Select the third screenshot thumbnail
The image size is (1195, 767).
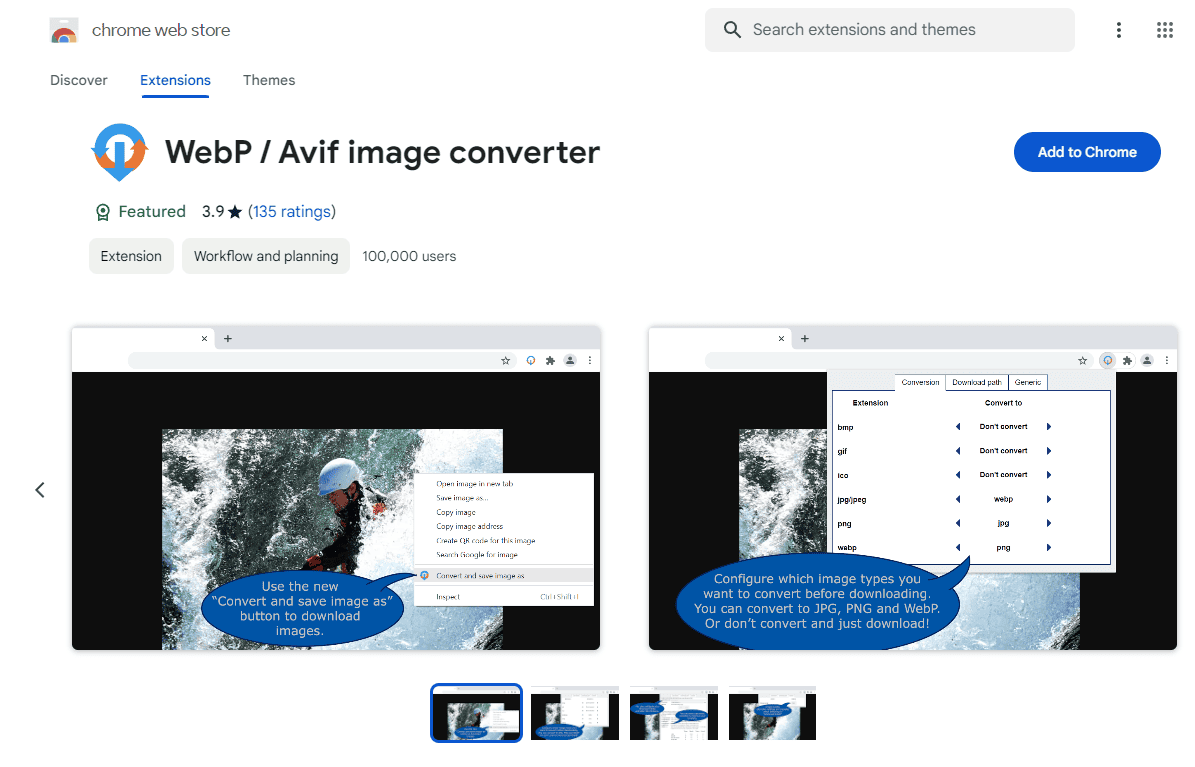pyautogui.click(x=673, y=713)
